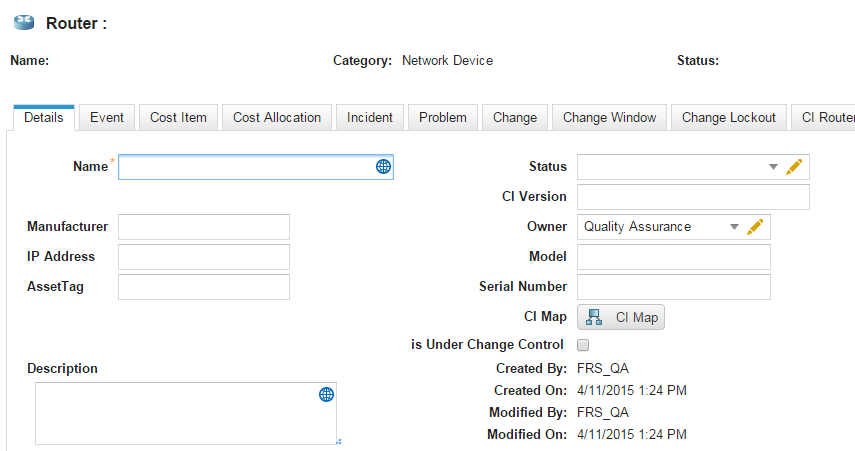This screenshot has width=855, height=451.
Task: Click the globe icon in Name field
Action: 383,167
